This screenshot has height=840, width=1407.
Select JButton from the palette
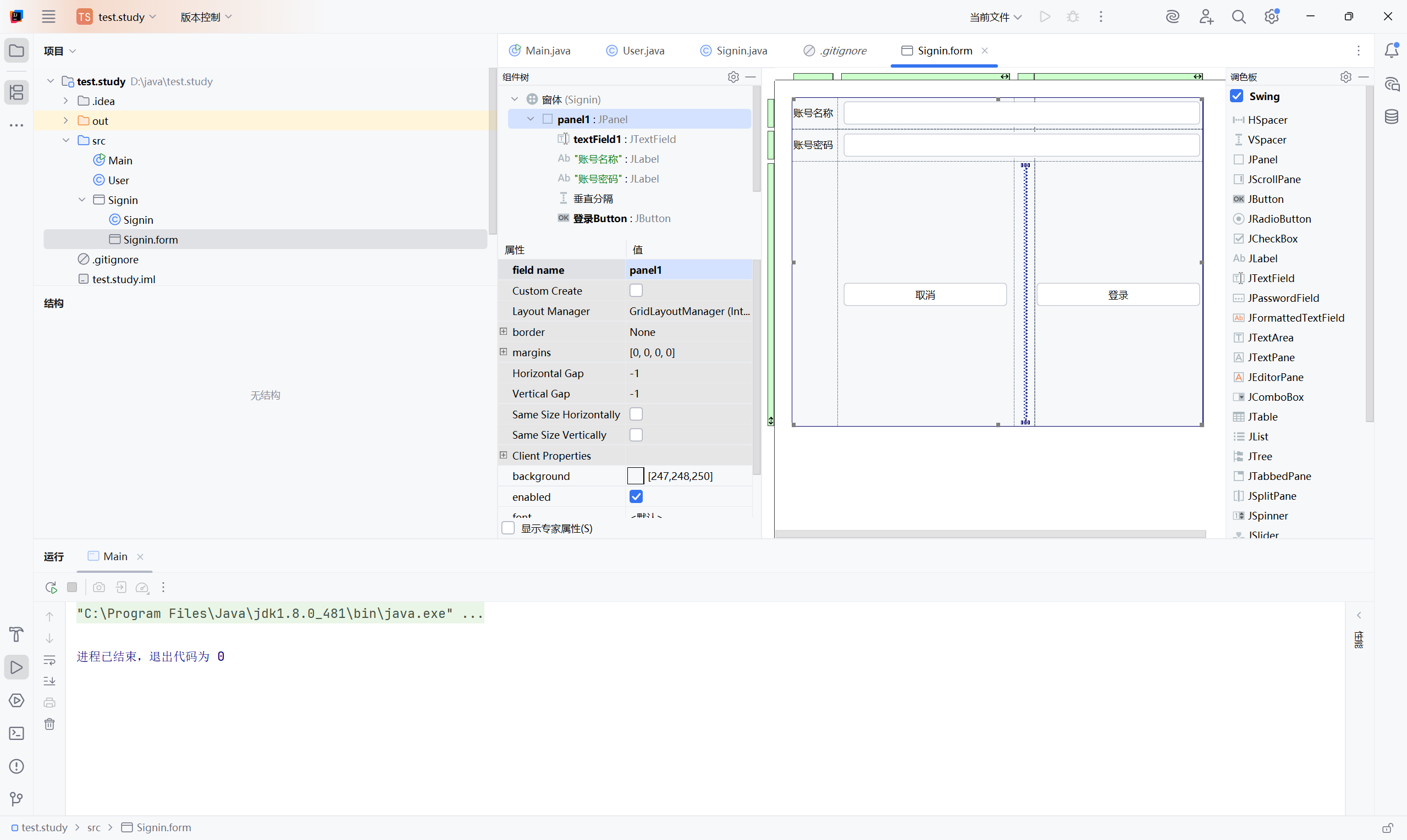[1266, 198]
